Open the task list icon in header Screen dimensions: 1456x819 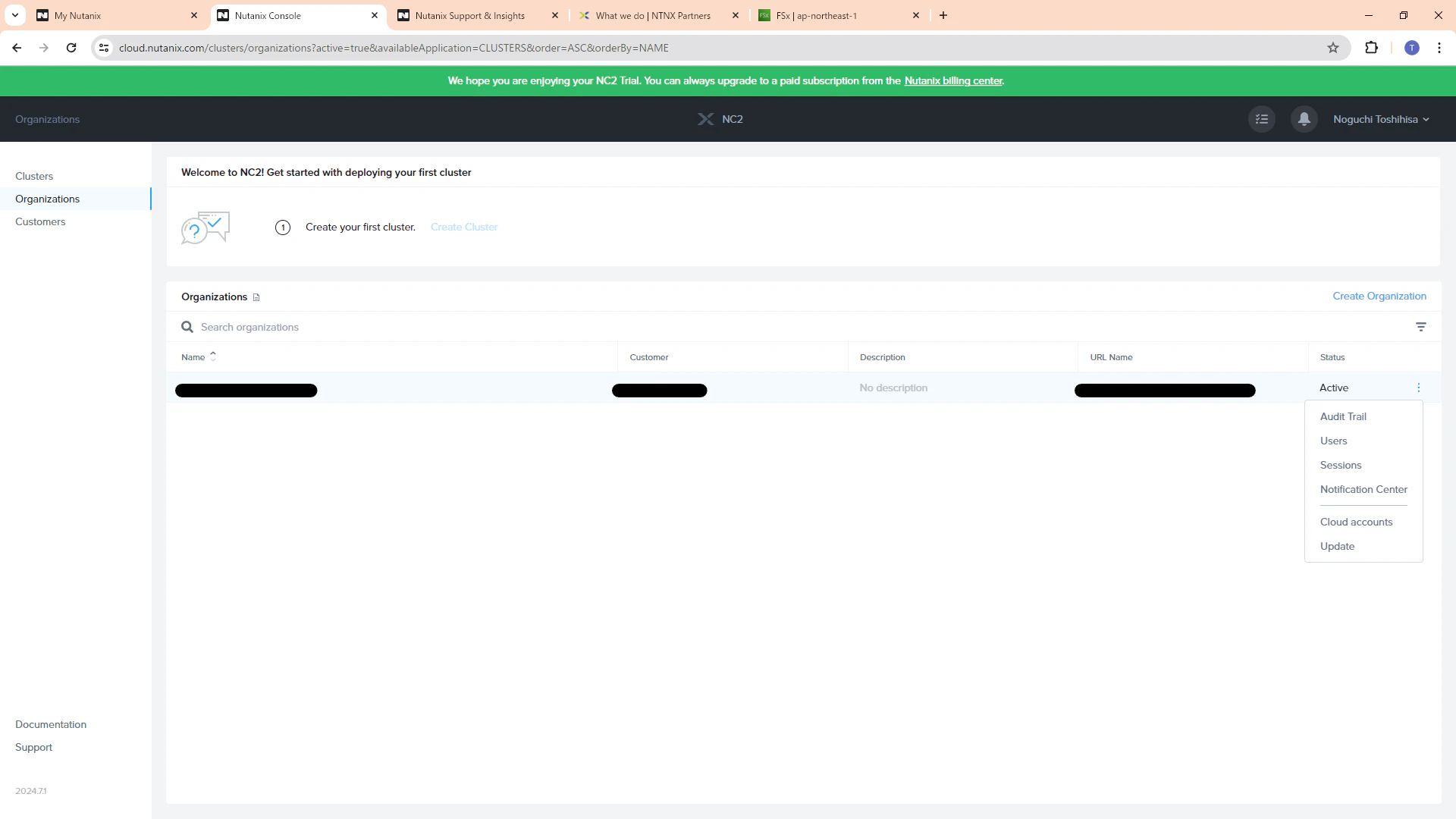[1262, 119]
